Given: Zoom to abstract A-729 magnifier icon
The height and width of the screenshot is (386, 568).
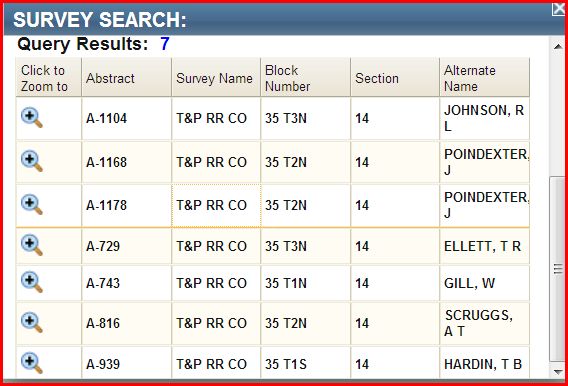Looking at the screenshot, I should click(32, 246).
